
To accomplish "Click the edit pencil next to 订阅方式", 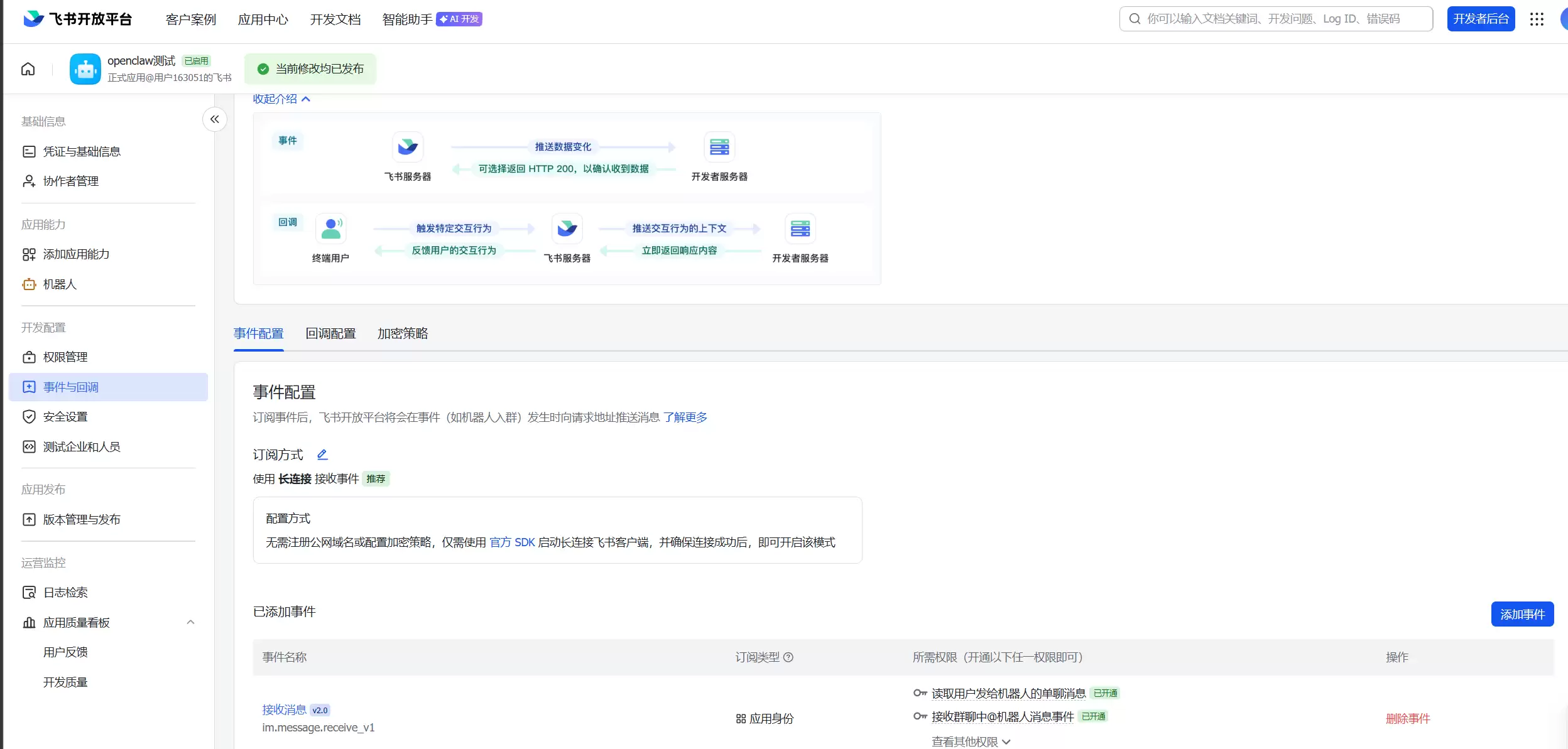I will pos(322,455).
